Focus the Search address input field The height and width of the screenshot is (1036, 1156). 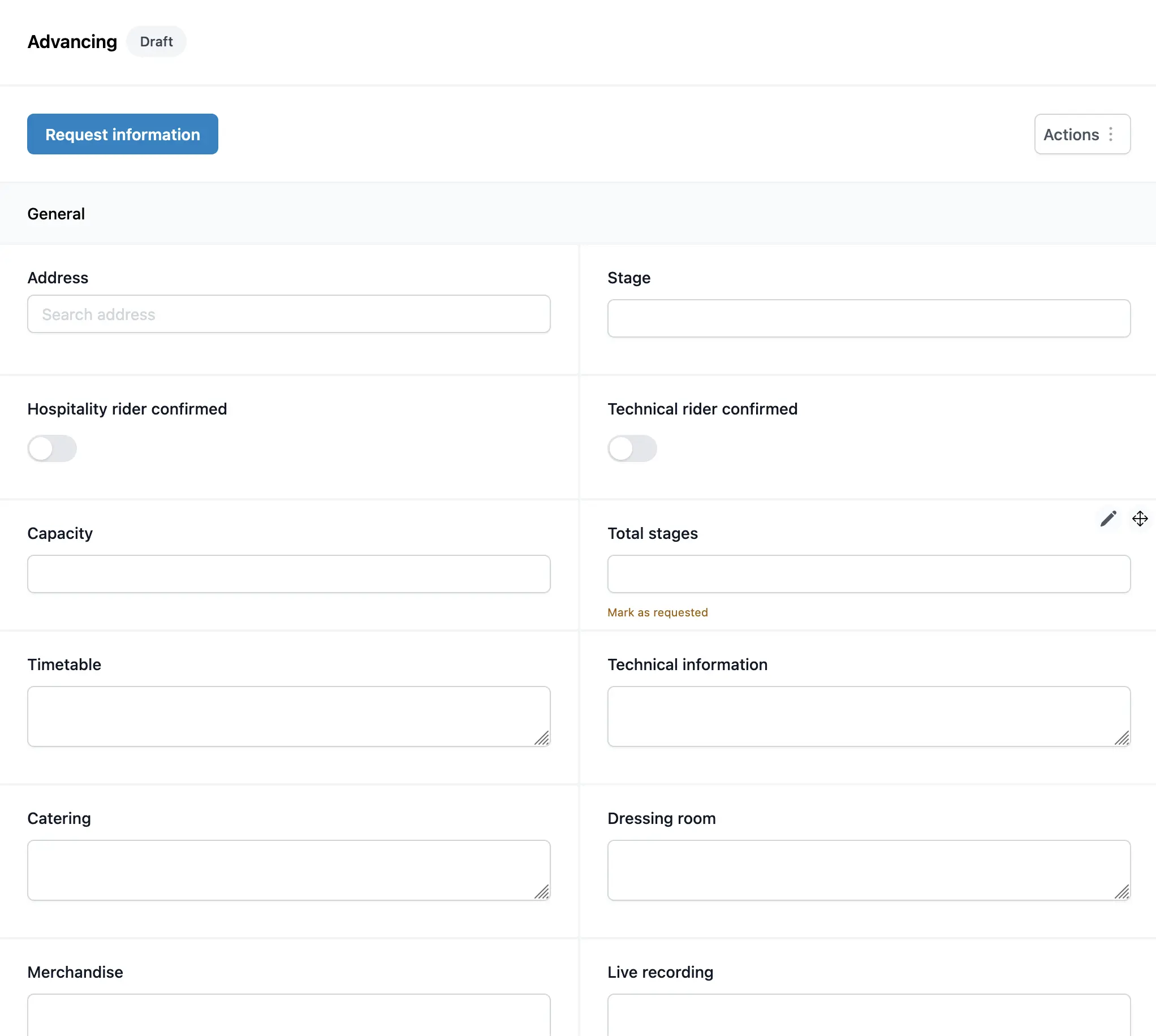(288, 314)
